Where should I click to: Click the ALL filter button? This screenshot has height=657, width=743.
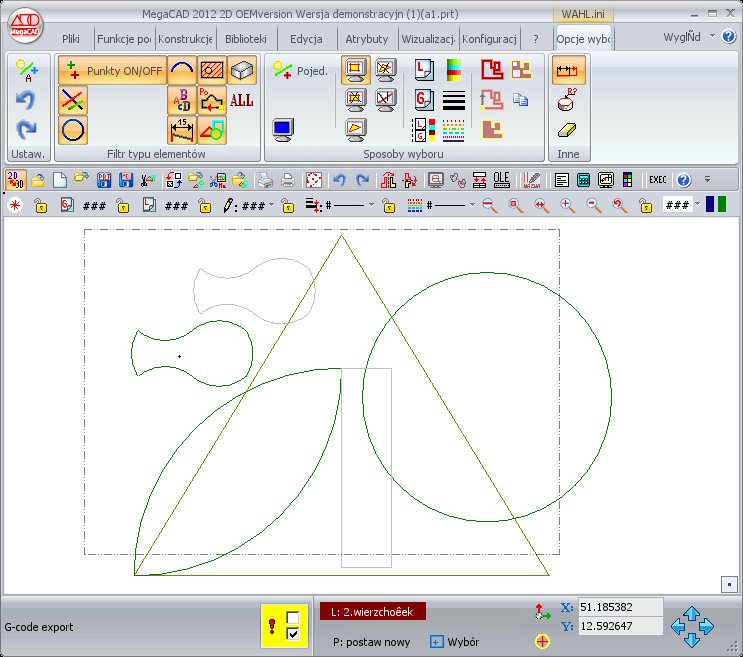(242, 100)
